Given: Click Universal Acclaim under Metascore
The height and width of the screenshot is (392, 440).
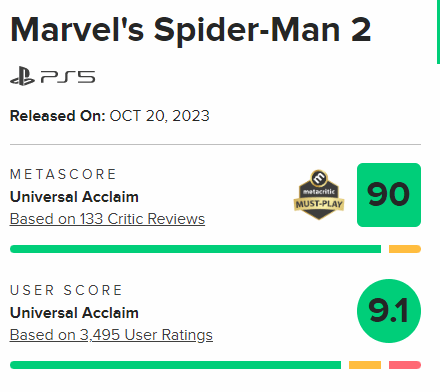Looking at the screenshot, I should (74, 197).
